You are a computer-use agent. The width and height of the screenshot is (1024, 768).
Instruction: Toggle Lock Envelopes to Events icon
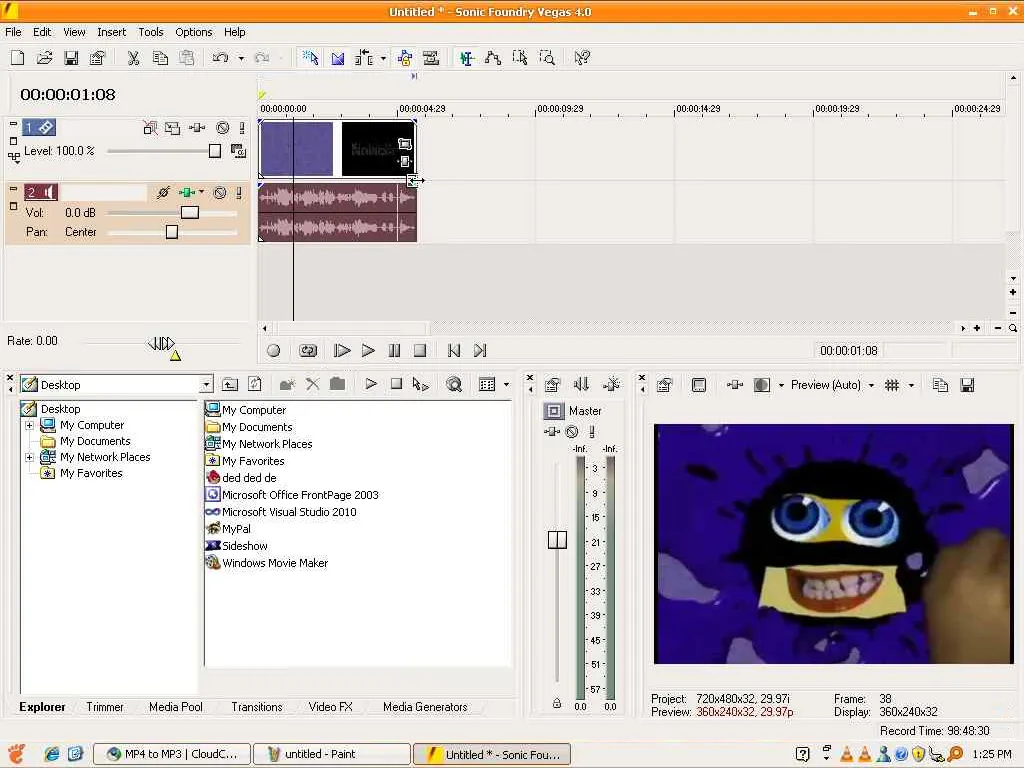click(405, 57)
